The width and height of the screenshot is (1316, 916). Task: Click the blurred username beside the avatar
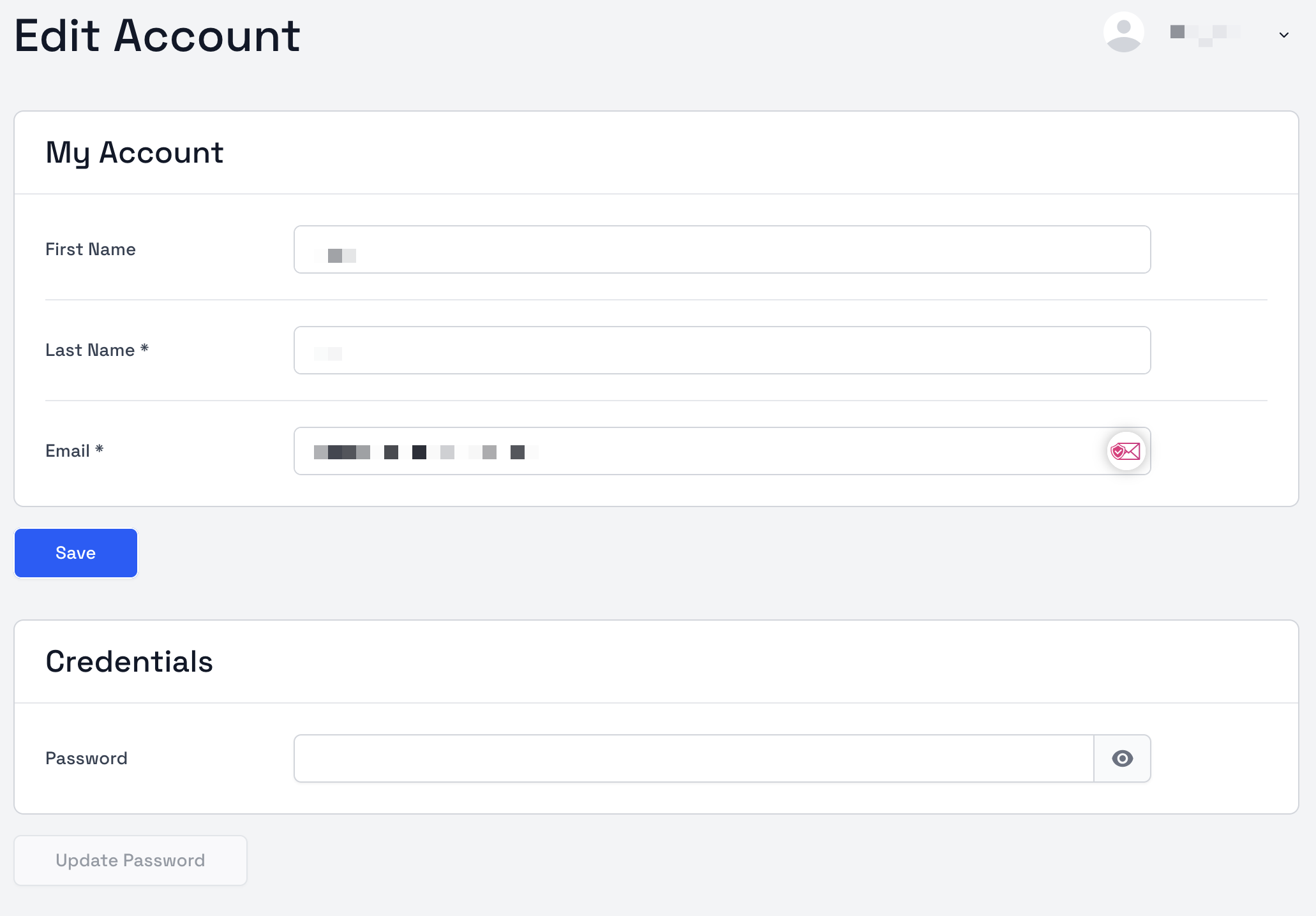pyautogui.click(x=1205, y=33)
